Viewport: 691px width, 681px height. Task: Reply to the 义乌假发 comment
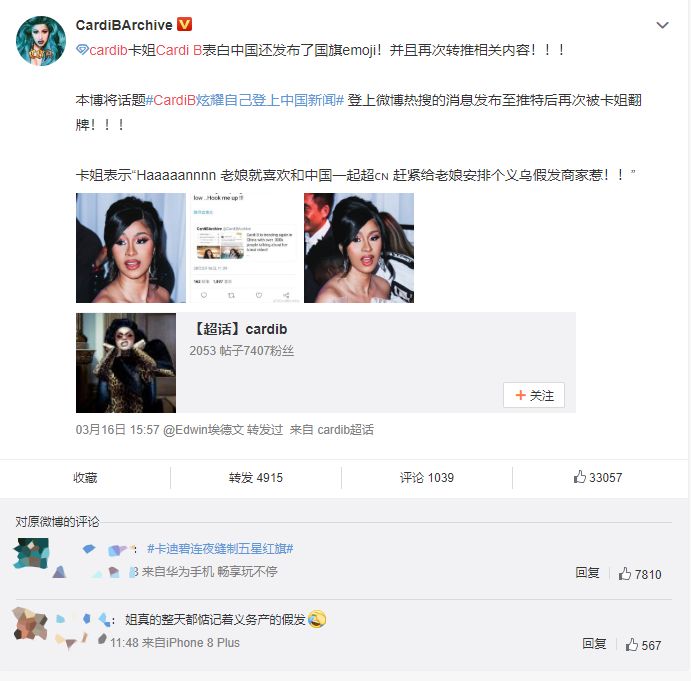tap(594, 644)
